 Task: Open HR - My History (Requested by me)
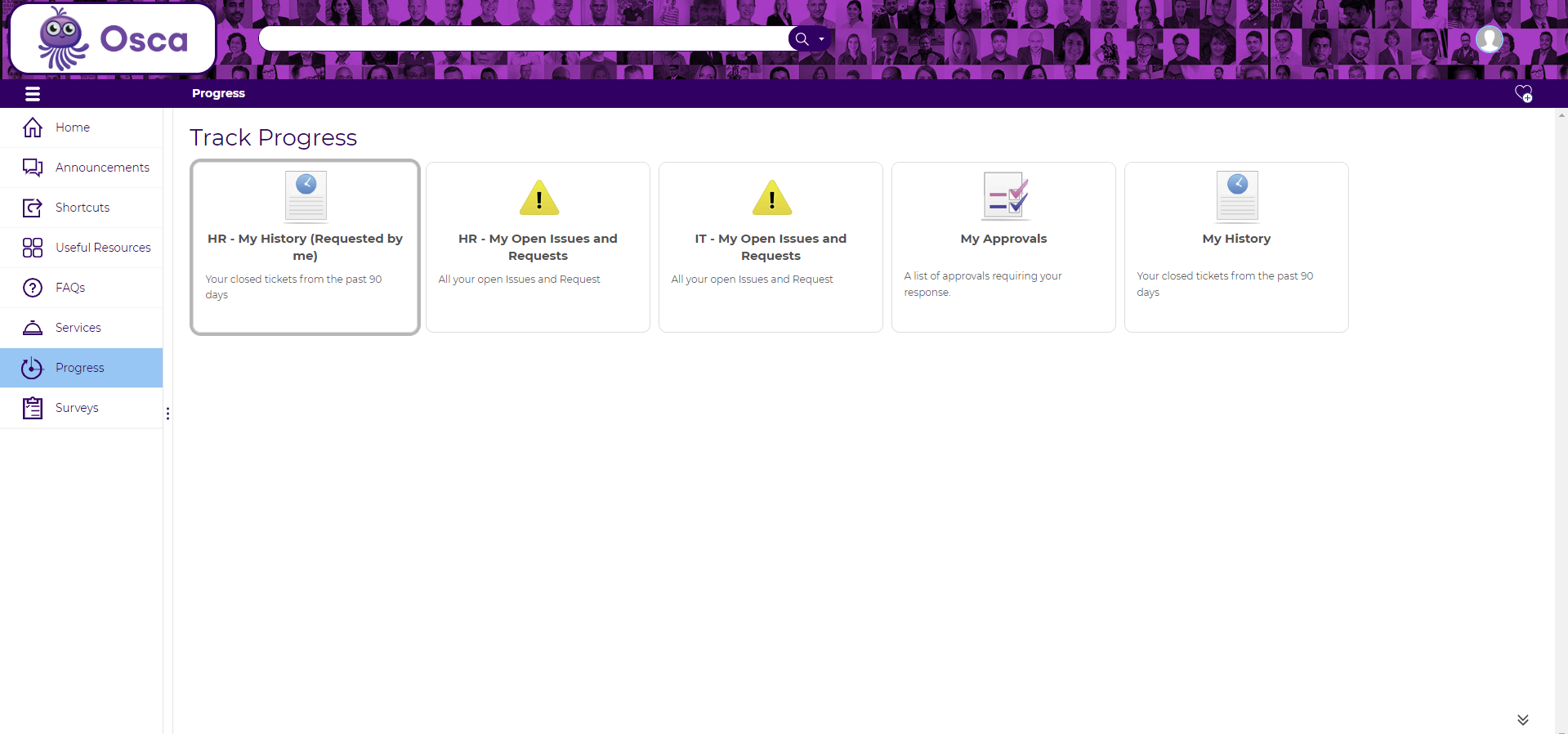pyautogui.click(x=305, y=247)
